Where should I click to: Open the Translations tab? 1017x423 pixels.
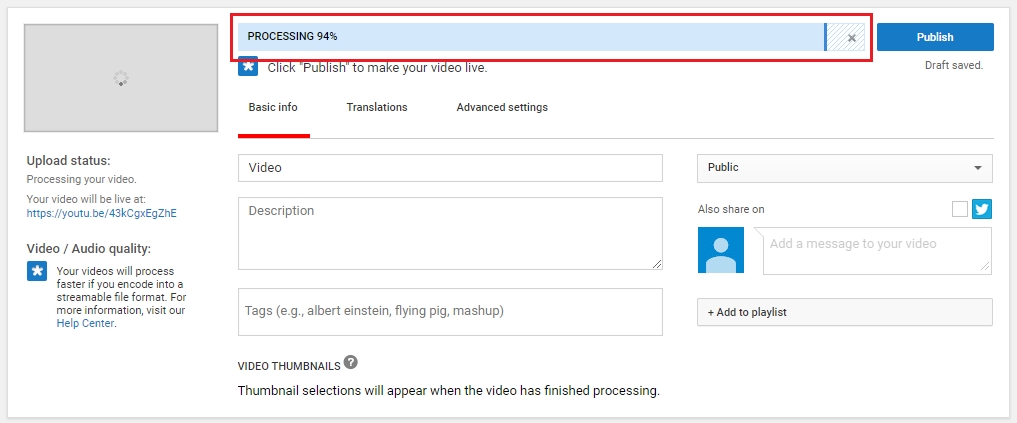[377, 108]
